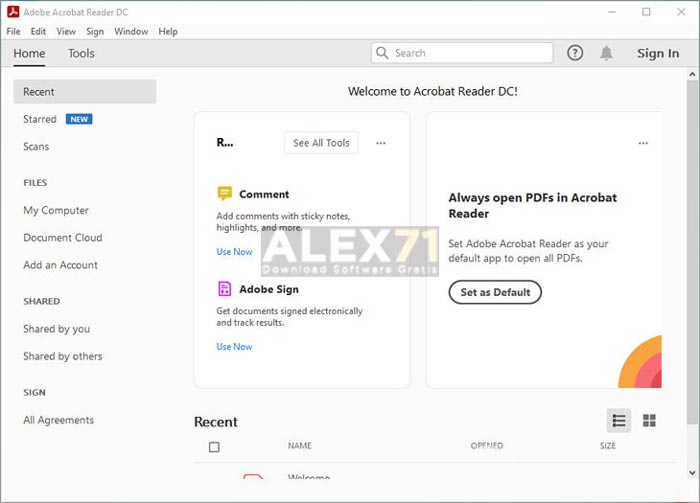Screen dimensions: 700x503
Task: Open the Sign menu
Action: pos(95,31)
